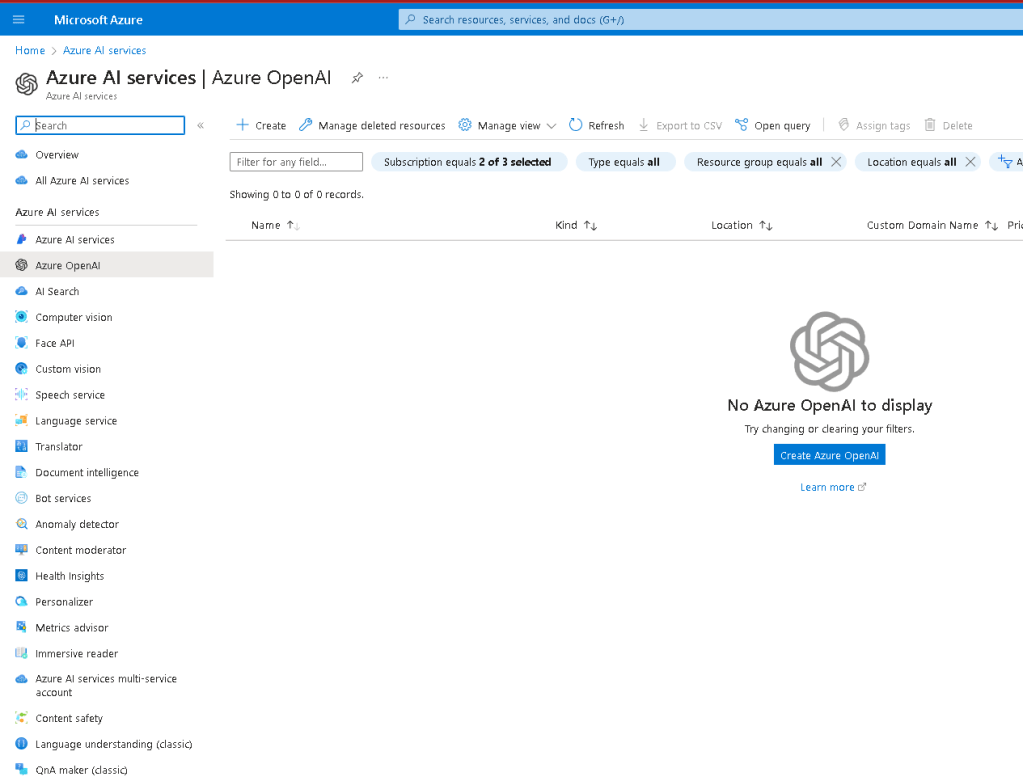Sort records by Location column

(x=741, y=225)
